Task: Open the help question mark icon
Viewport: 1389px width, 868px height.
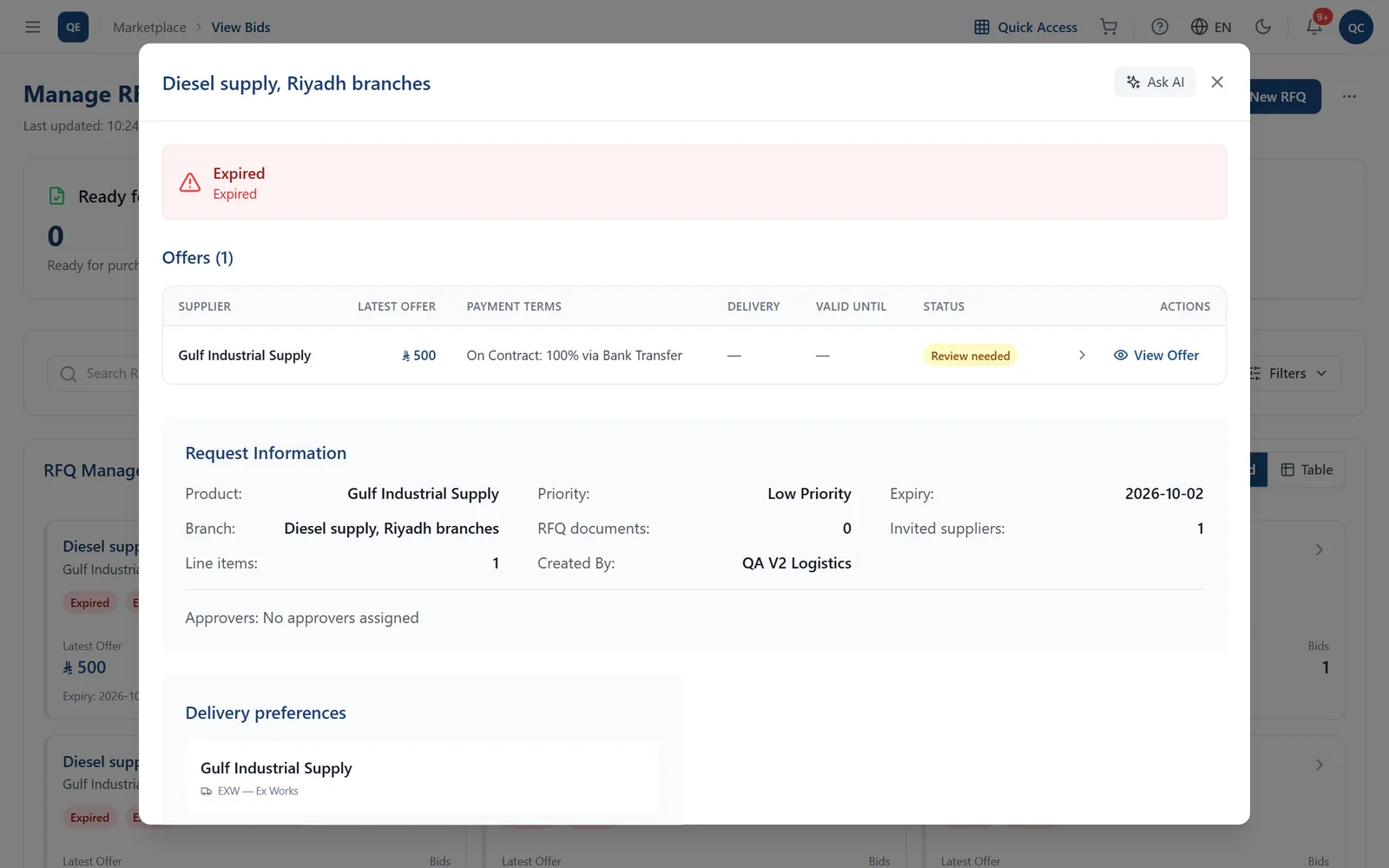Action: (x=1160, y=27)
